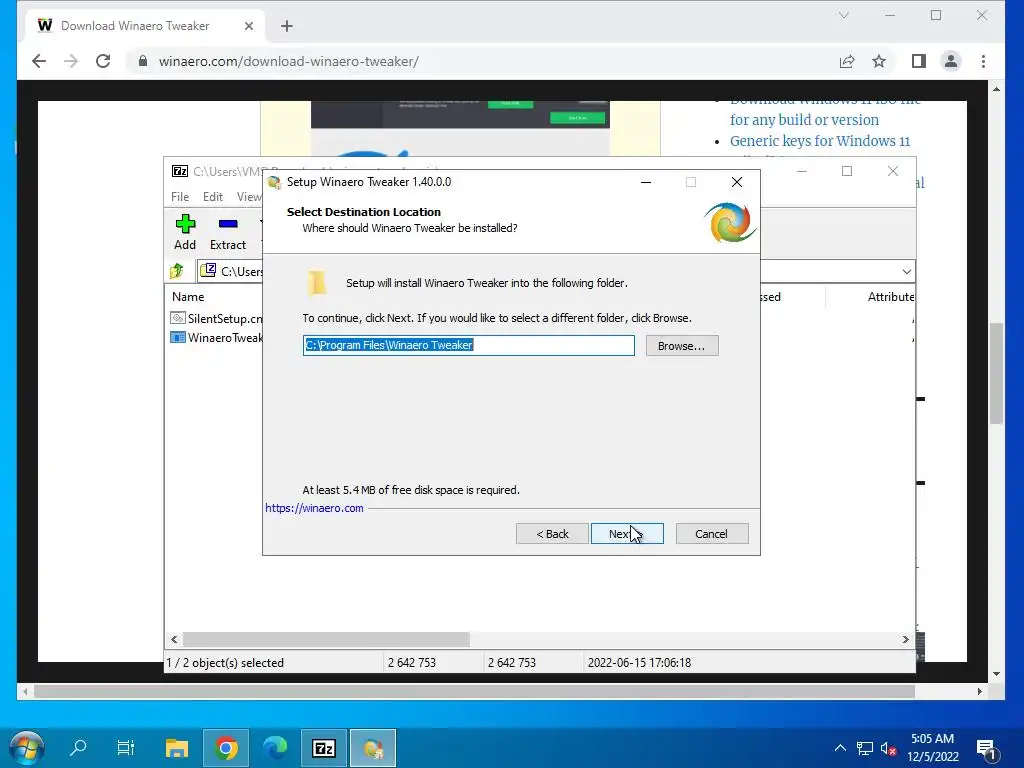This screenshot has width=1024, height=768.
Task: Click the destination folder path field
Action: pyautogui.click(x=468, y=345)
